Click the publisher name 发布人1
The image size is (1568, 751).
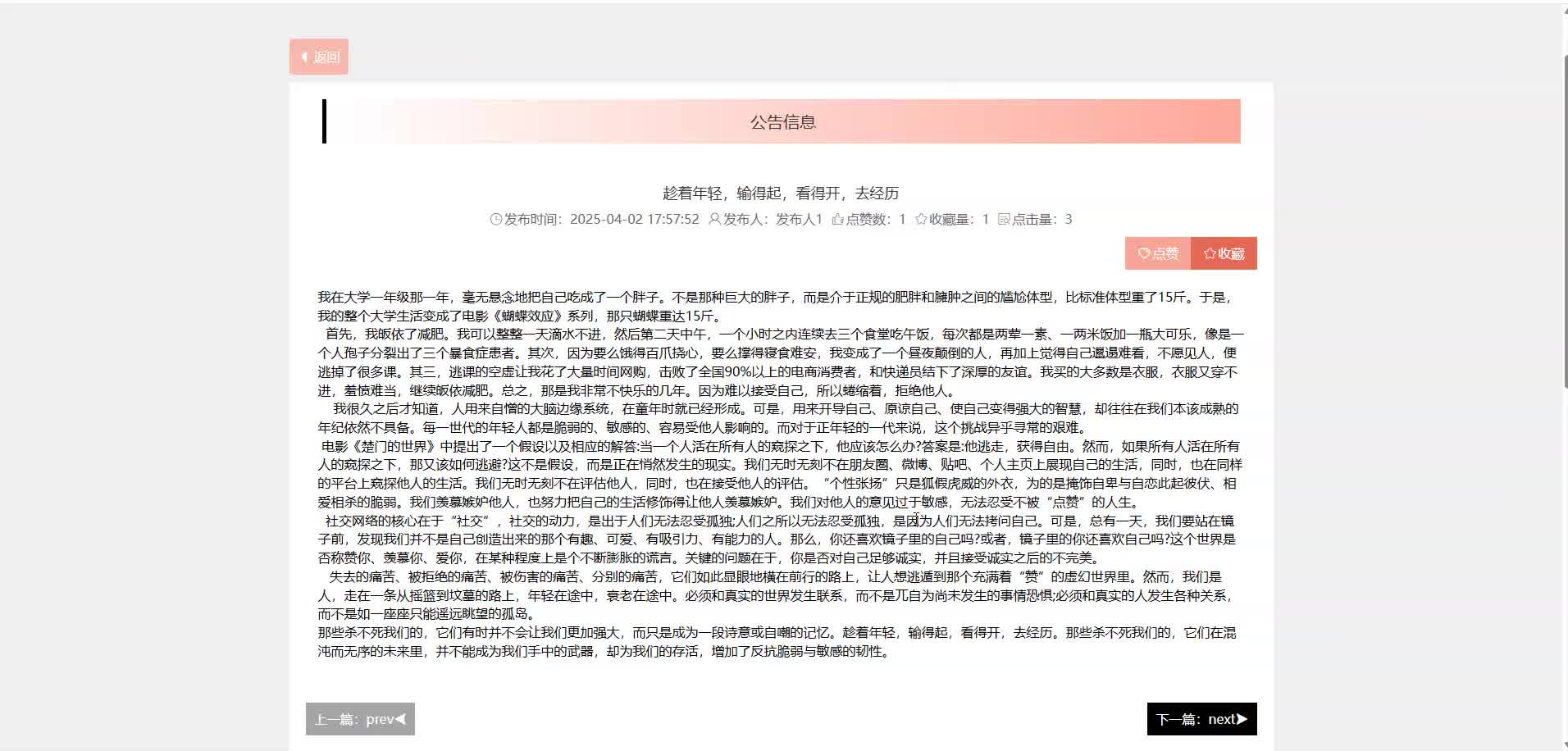pyautogui.click(x=796, y=220)
